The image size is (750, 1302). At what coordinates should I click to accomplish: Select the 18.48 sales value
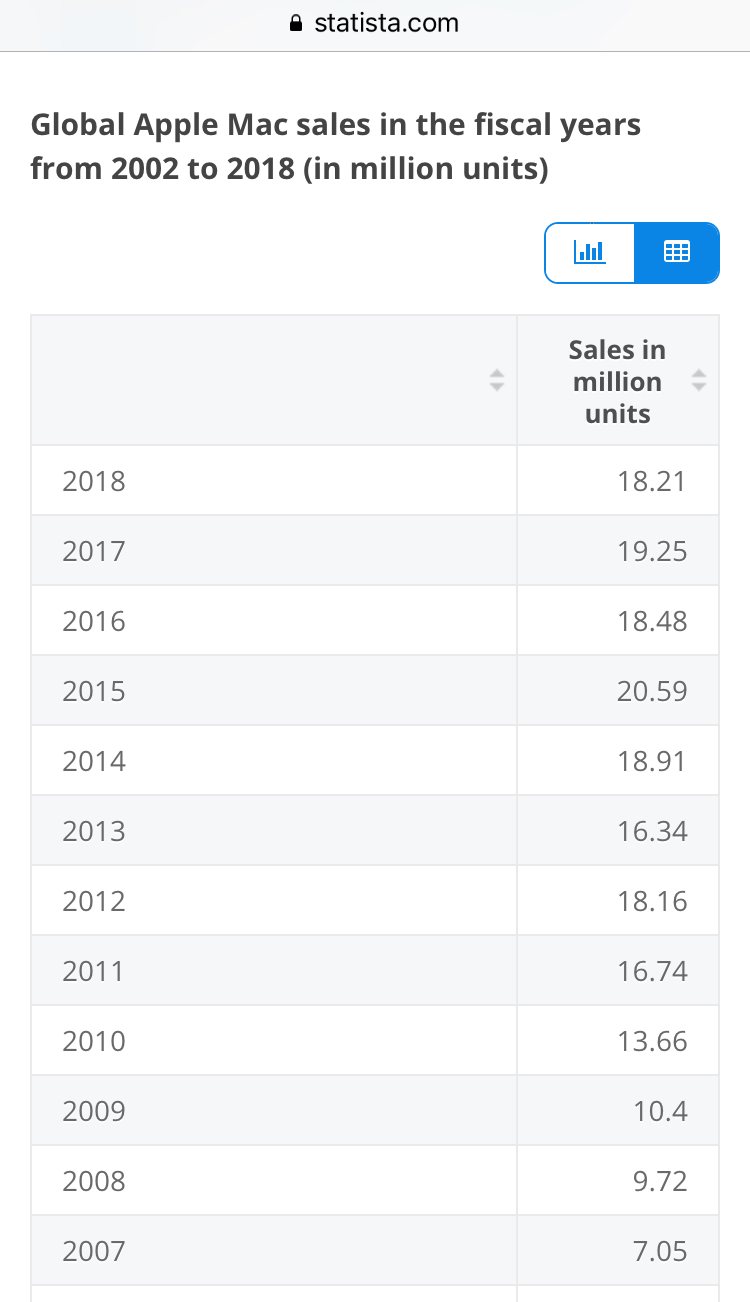point(652,621)
